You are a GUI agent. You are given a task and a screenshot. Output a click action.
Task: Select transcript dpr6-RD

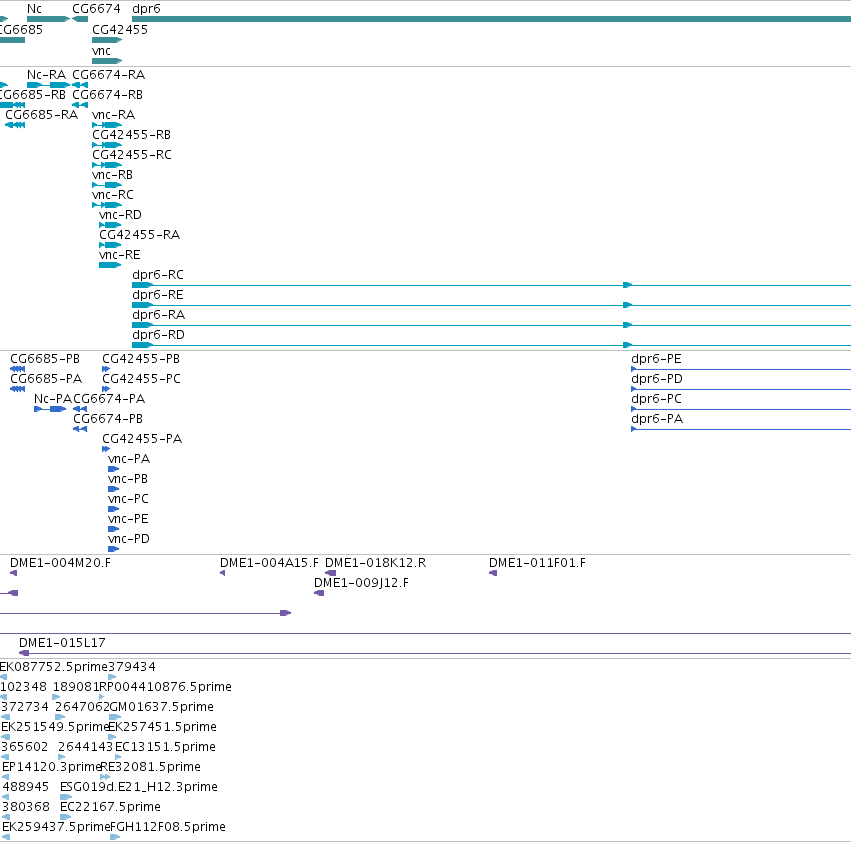[x=158, y=335]
